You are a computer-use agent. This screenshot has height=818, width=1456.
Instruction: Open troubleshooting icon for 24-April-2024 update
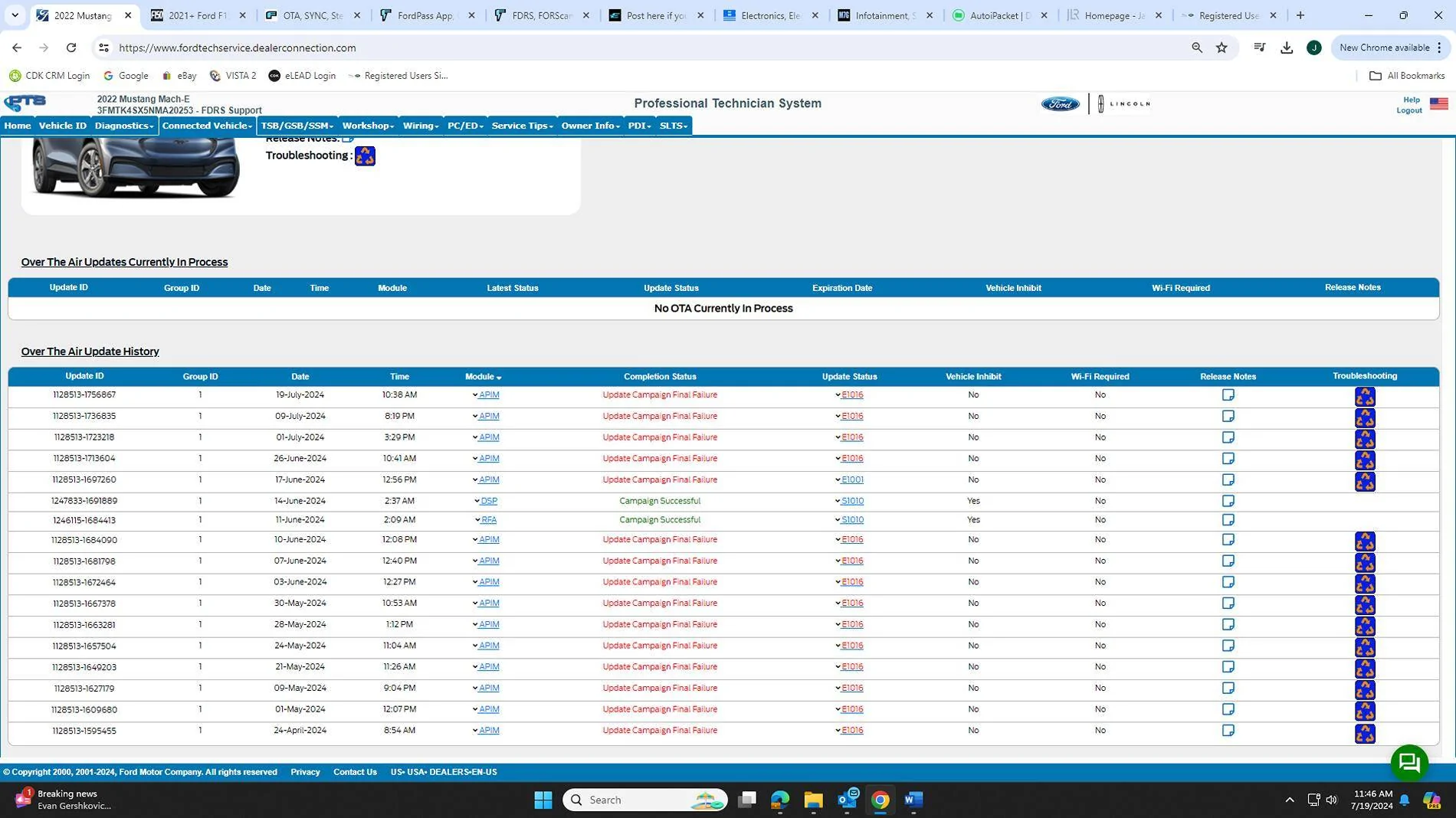click(x=1365, y=732)
